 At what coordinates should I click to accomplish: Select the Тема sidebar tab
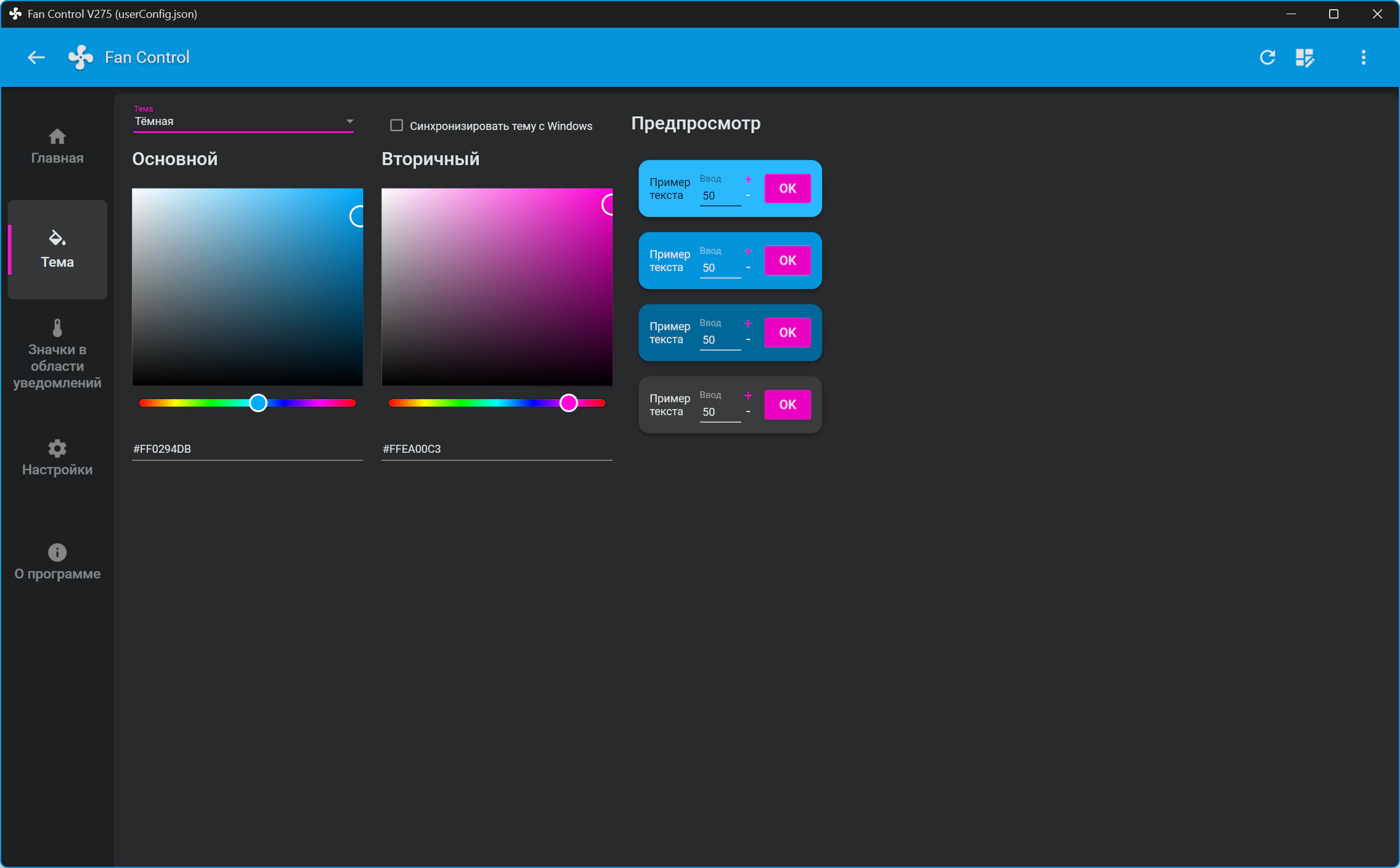(x=57, y=249)
